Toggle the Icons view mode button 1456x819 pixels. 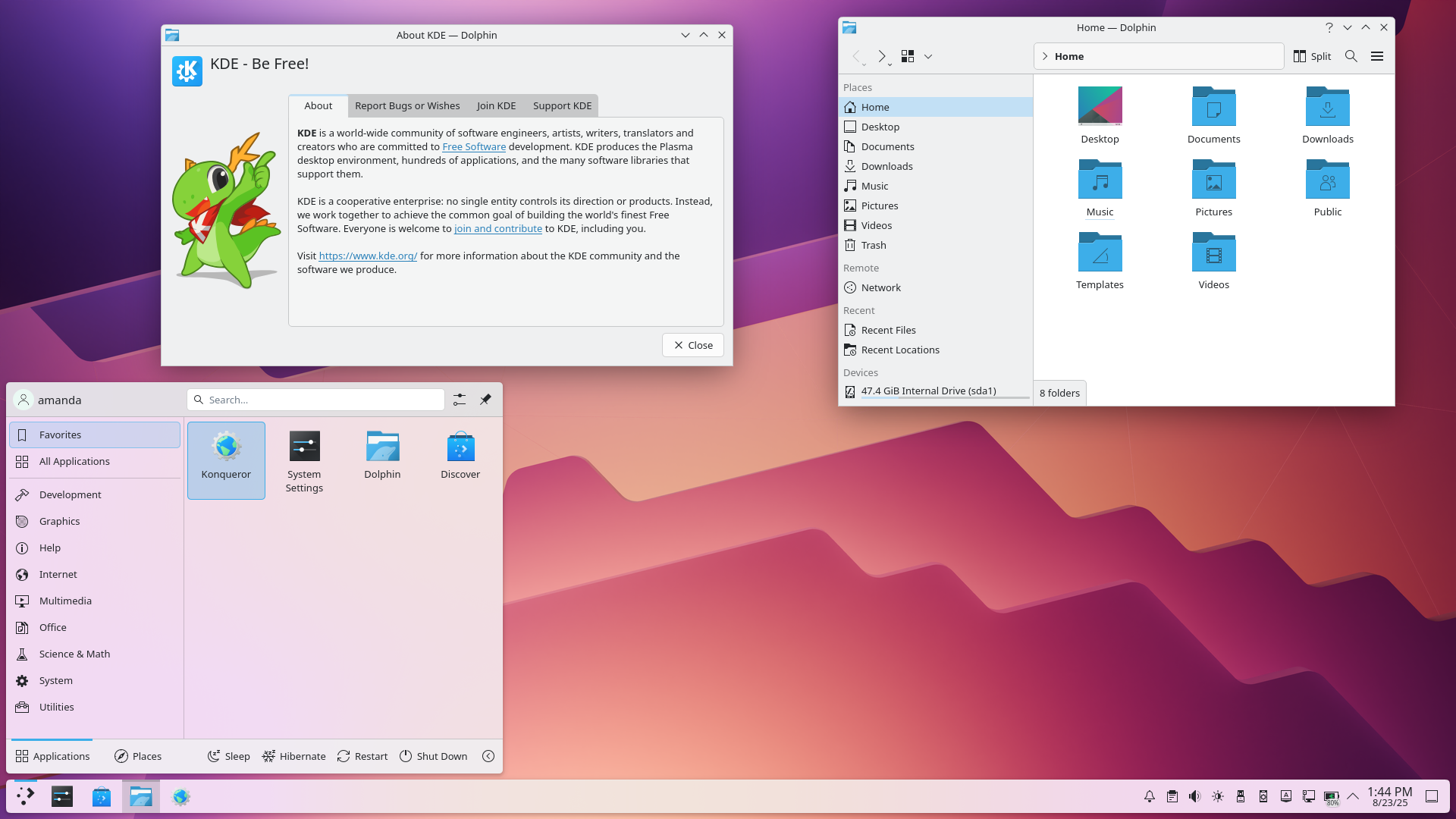[908, 56]
